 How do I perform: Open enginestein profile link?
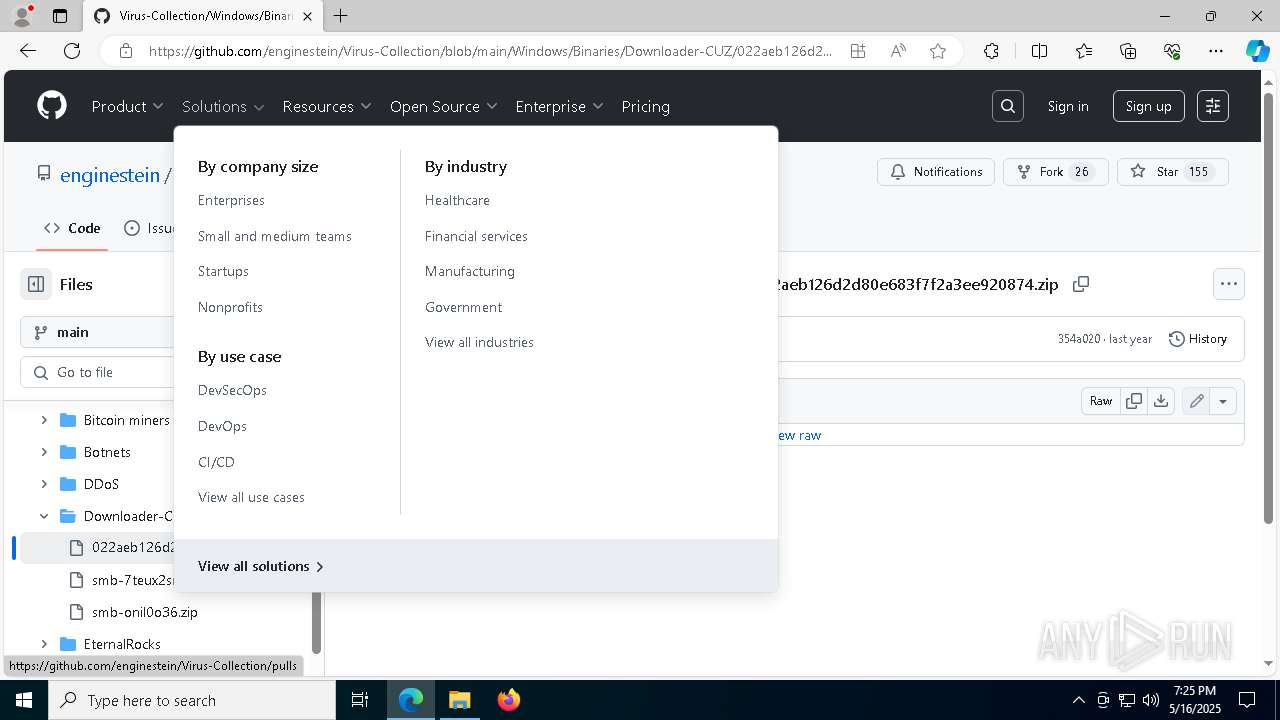110,175
